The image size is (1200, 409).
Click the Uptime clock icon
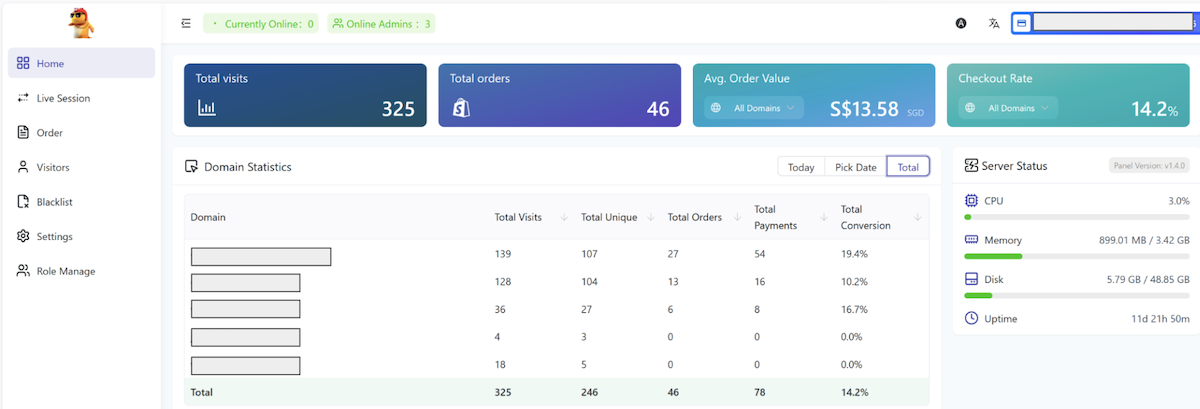(971, 318)
